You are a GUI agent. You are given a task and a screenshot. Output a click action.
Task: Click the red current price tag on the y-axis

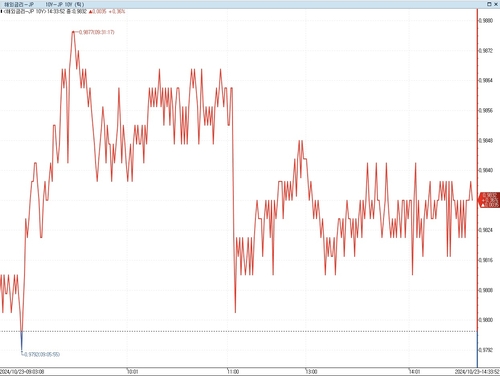pyautogui.click(x=489, y=200)
